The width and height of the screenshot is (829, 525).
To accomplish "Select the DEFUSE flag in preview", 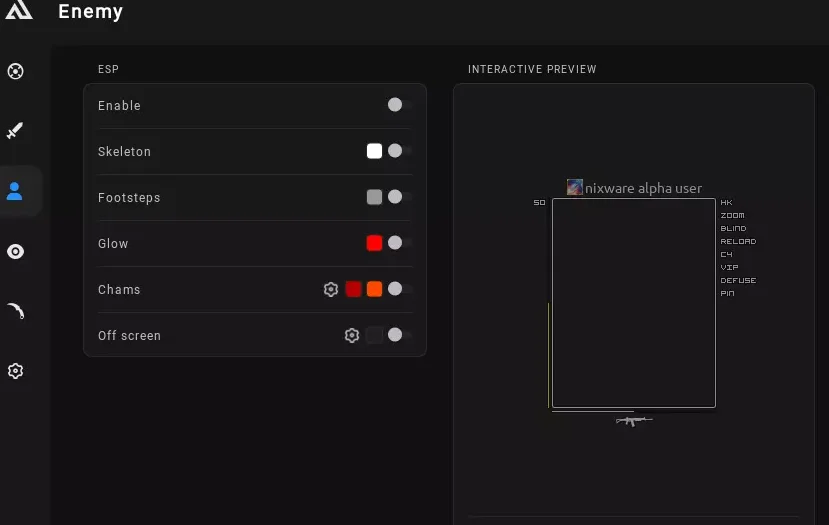I will click(x=738, y=281).
